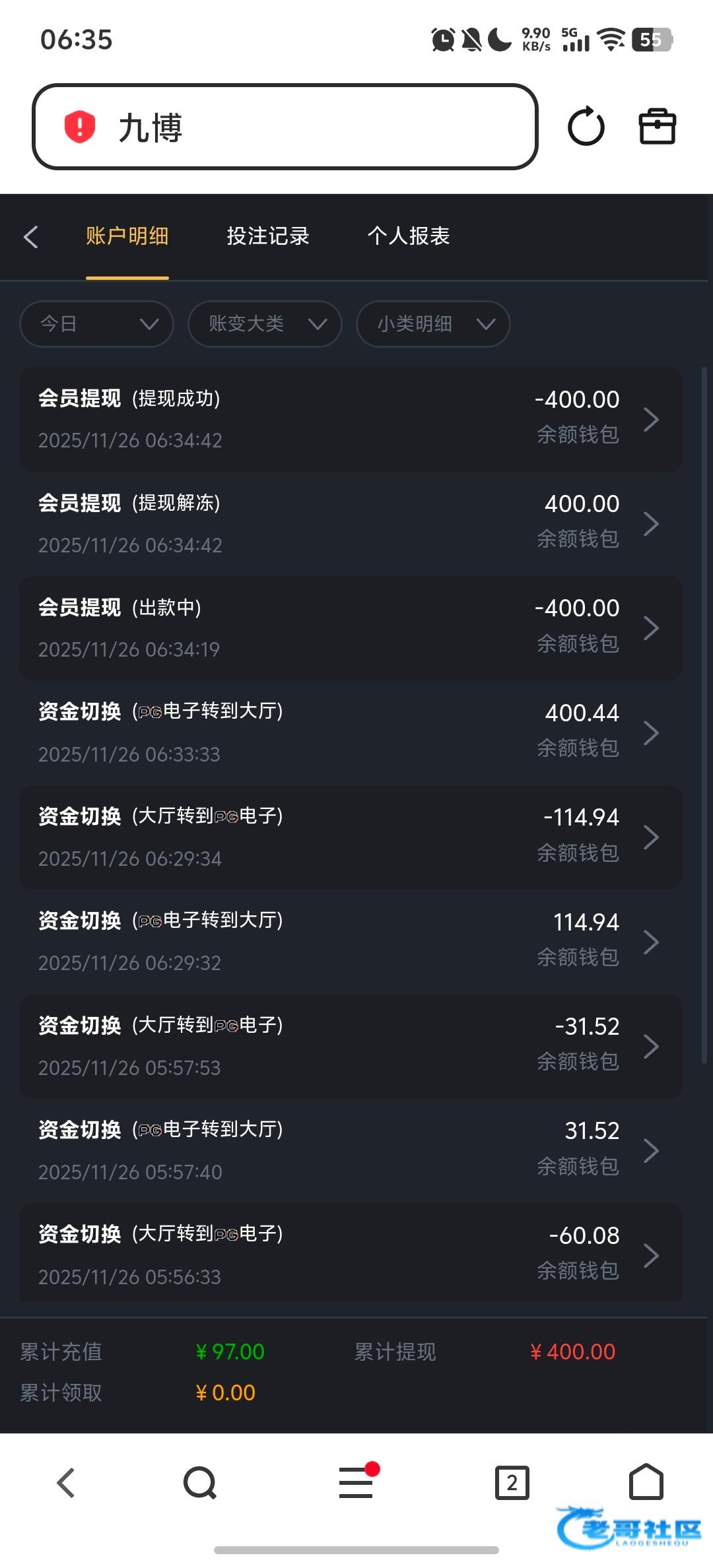Show open tabs counter
Viewport: 713px width, 1568px height.
coord(512,1483)
